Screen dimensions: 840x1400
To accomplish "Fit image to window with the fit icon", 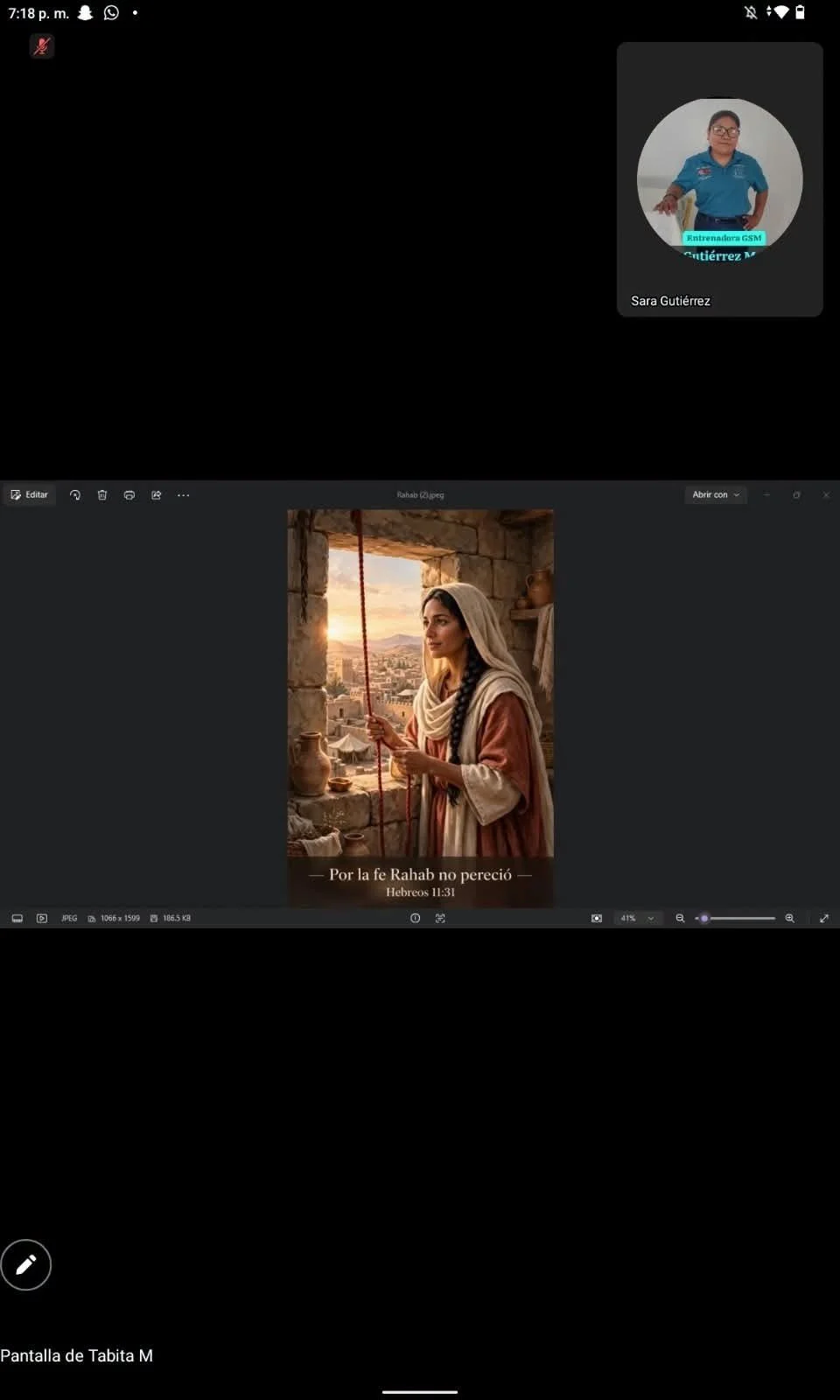I will coord(597,919).
